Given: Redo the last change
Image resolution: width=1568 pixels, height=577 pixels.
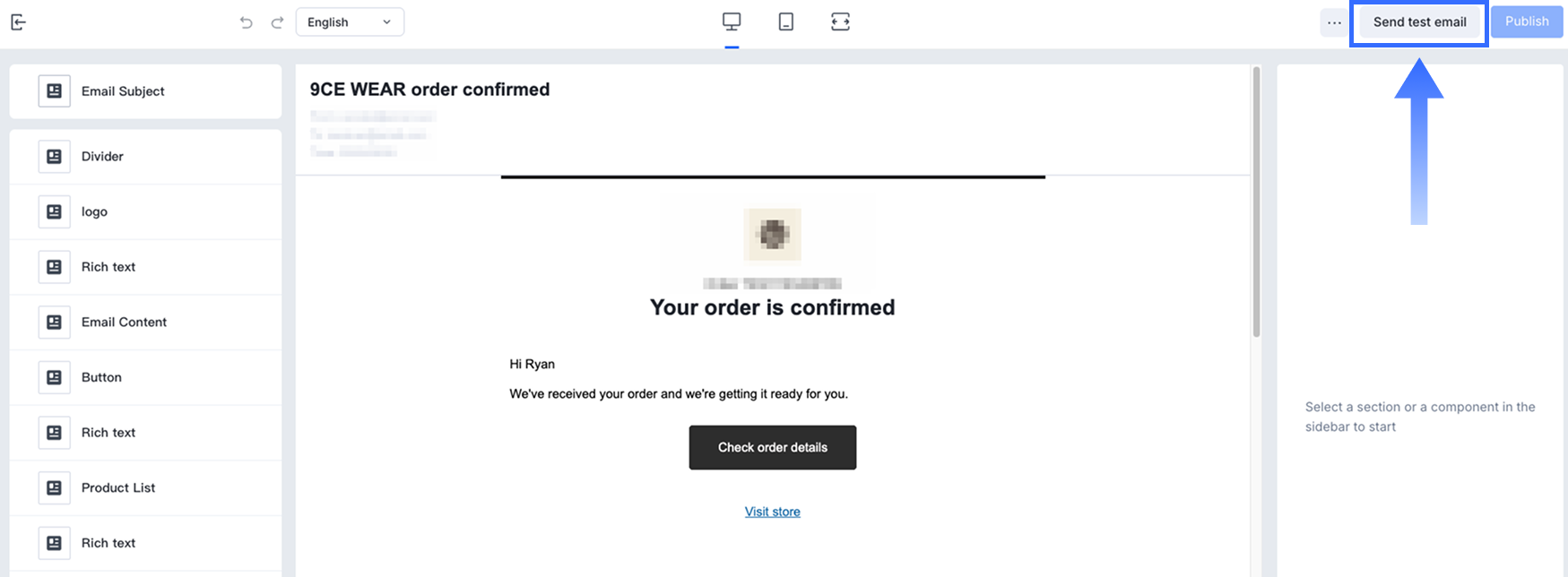Looking at the screenshot, I should point(277,22).
